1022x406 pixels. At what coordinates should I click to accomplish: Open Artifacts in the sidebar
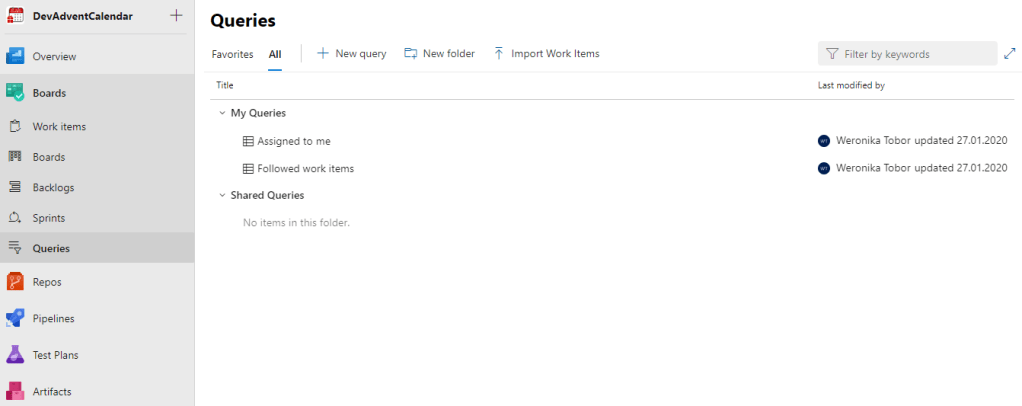[51, 392]
